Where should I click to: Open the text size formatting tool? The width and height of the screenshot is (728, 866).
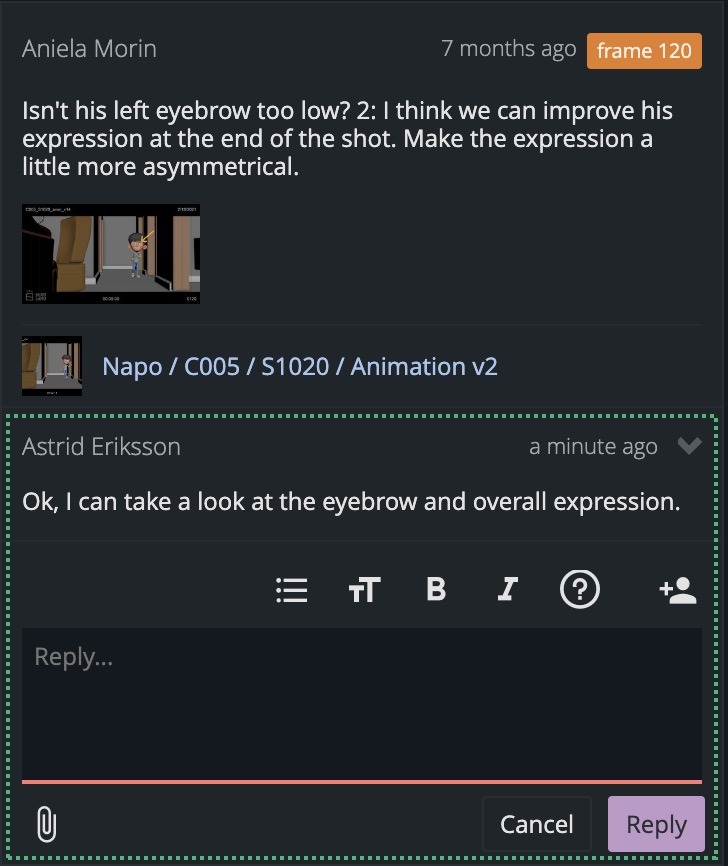pyautogui.click(x=363, y=591)
